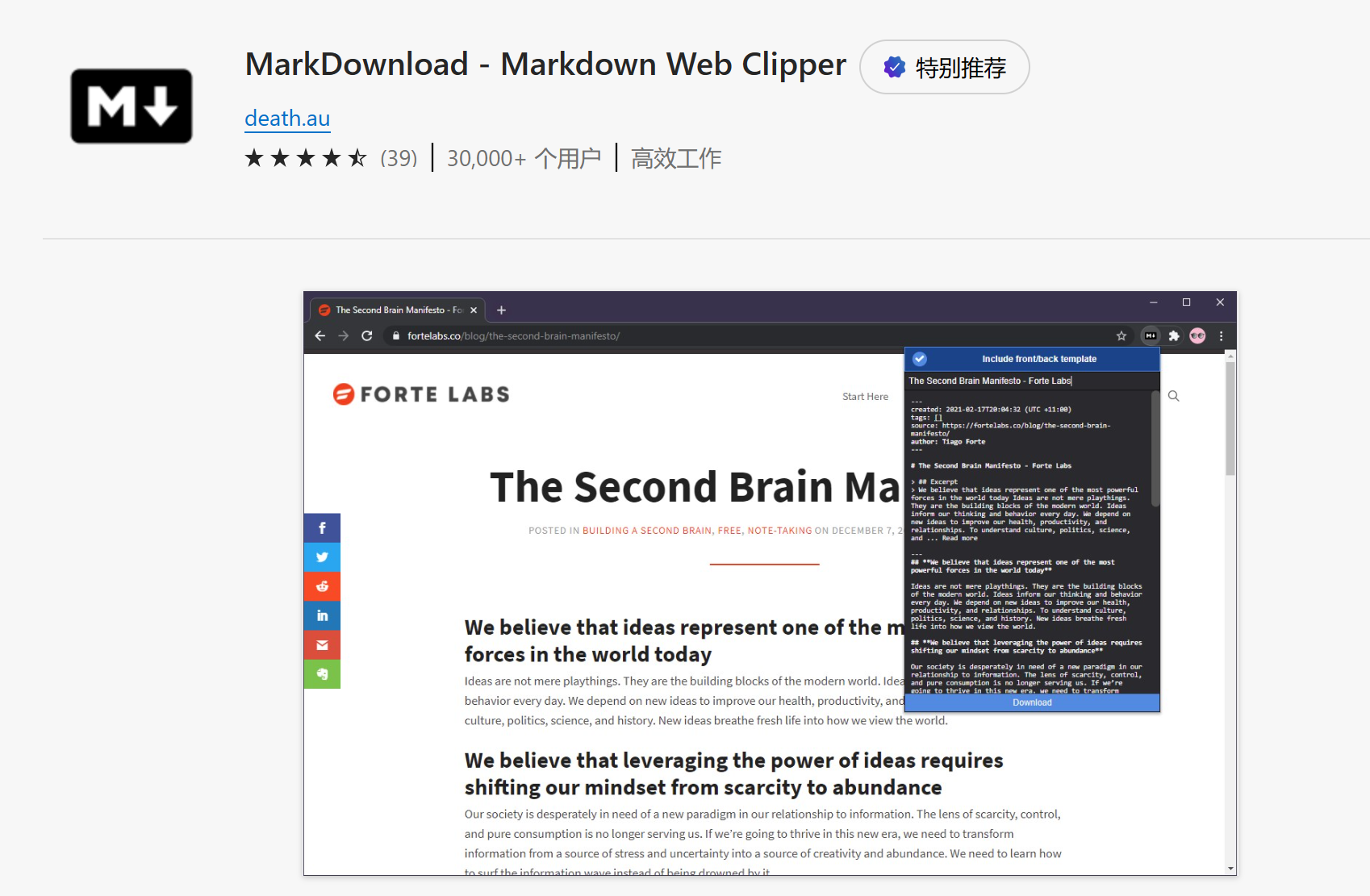Viewport: 1370px width, 896px height.
Task: Toggle Include front/back template
Action: pos(1032,359)
